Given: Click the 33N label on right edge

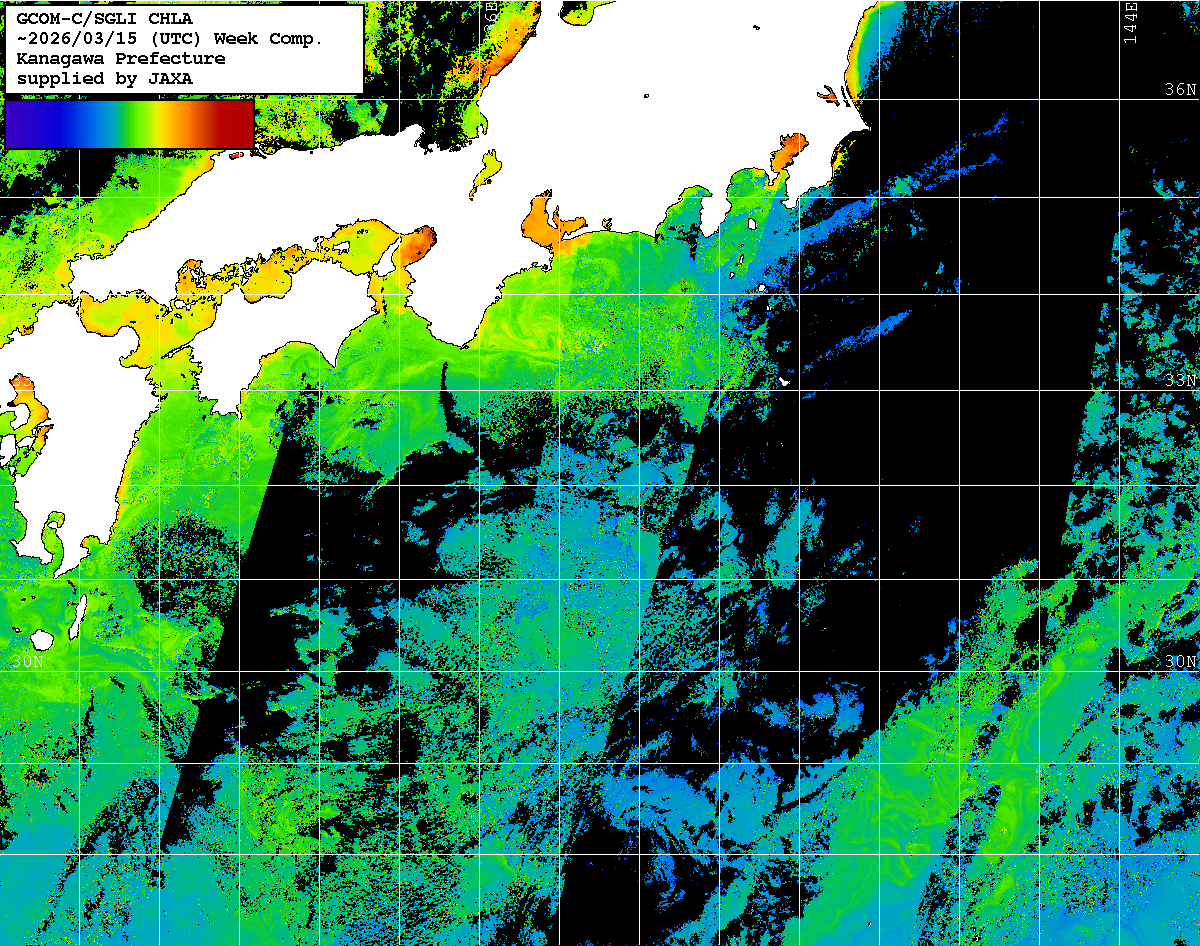Looking at the screenshot, I should click(x=1180, y=380).
